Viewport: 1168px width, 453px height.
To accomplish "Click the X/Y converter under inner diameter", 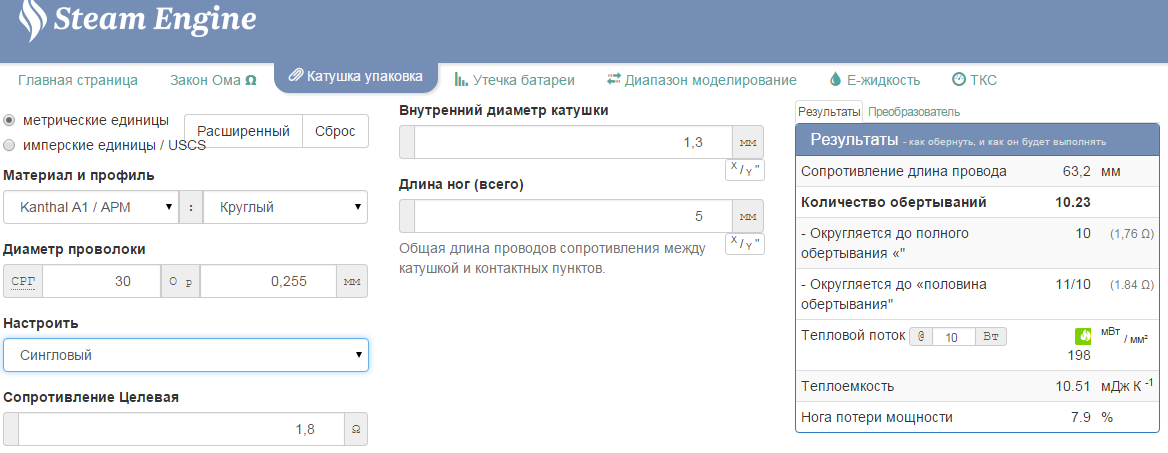I will (745, 170).
